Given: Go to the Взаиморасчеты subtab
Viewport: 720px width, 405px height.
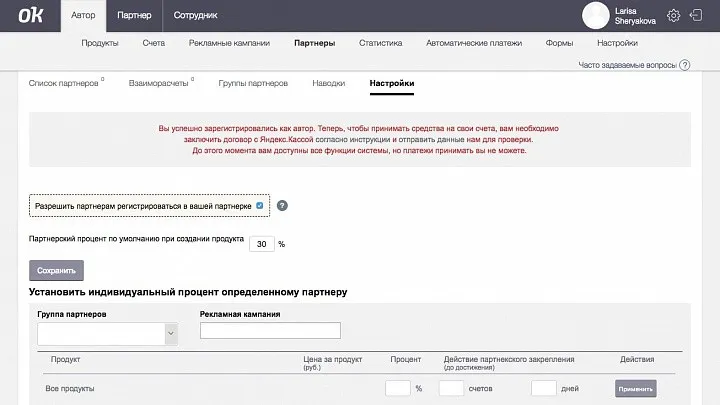Looking at the screenshot, I should 158,83.
